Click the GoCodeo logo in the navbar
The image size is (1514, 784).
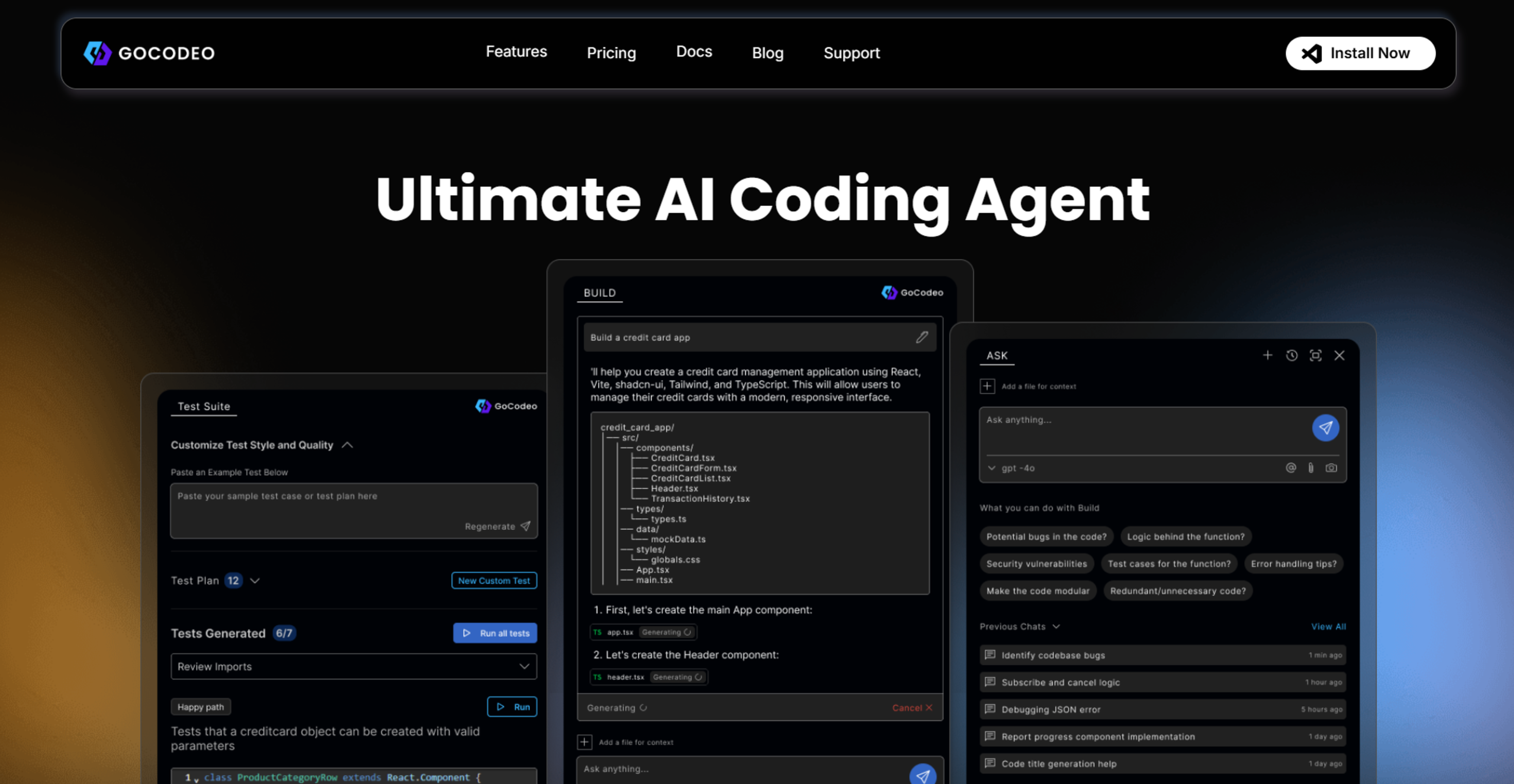click(149, 53)
